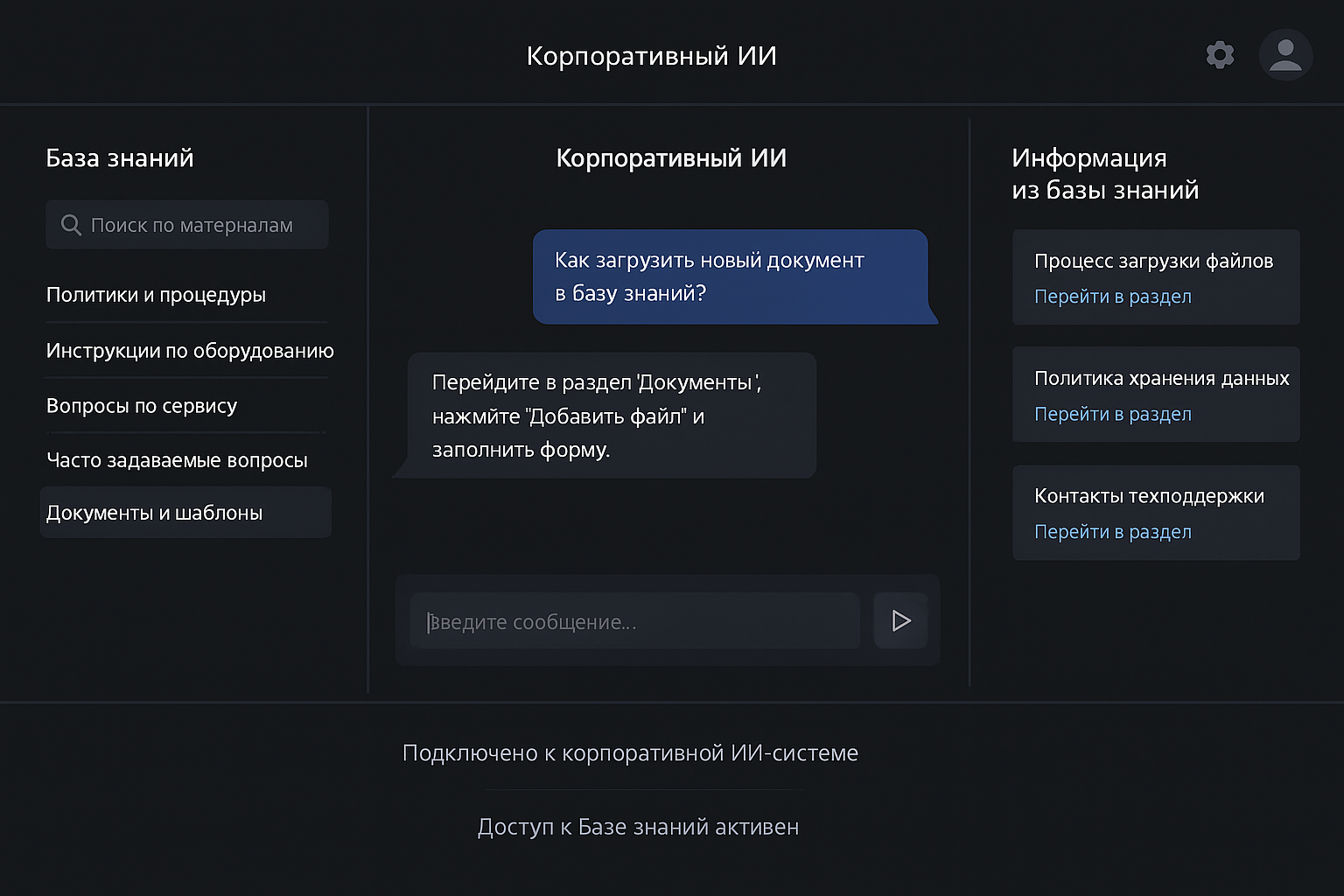Select Инструкции по оборудованию in sidebar

(190, 351)
